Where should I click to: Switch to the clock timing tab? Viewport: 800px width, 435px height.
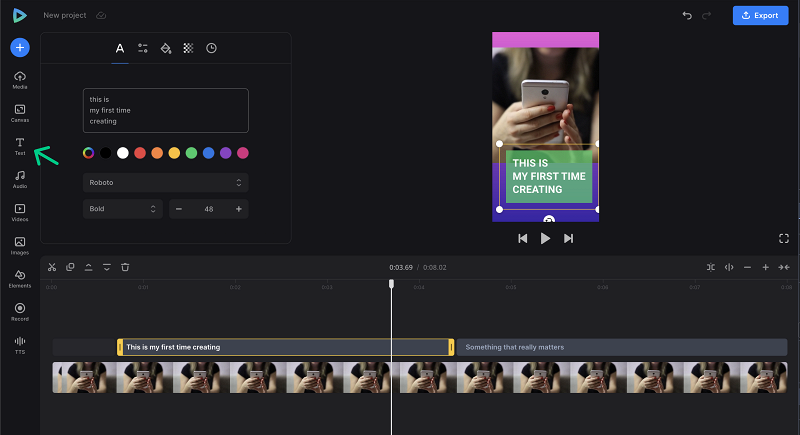tap(211, 48)
